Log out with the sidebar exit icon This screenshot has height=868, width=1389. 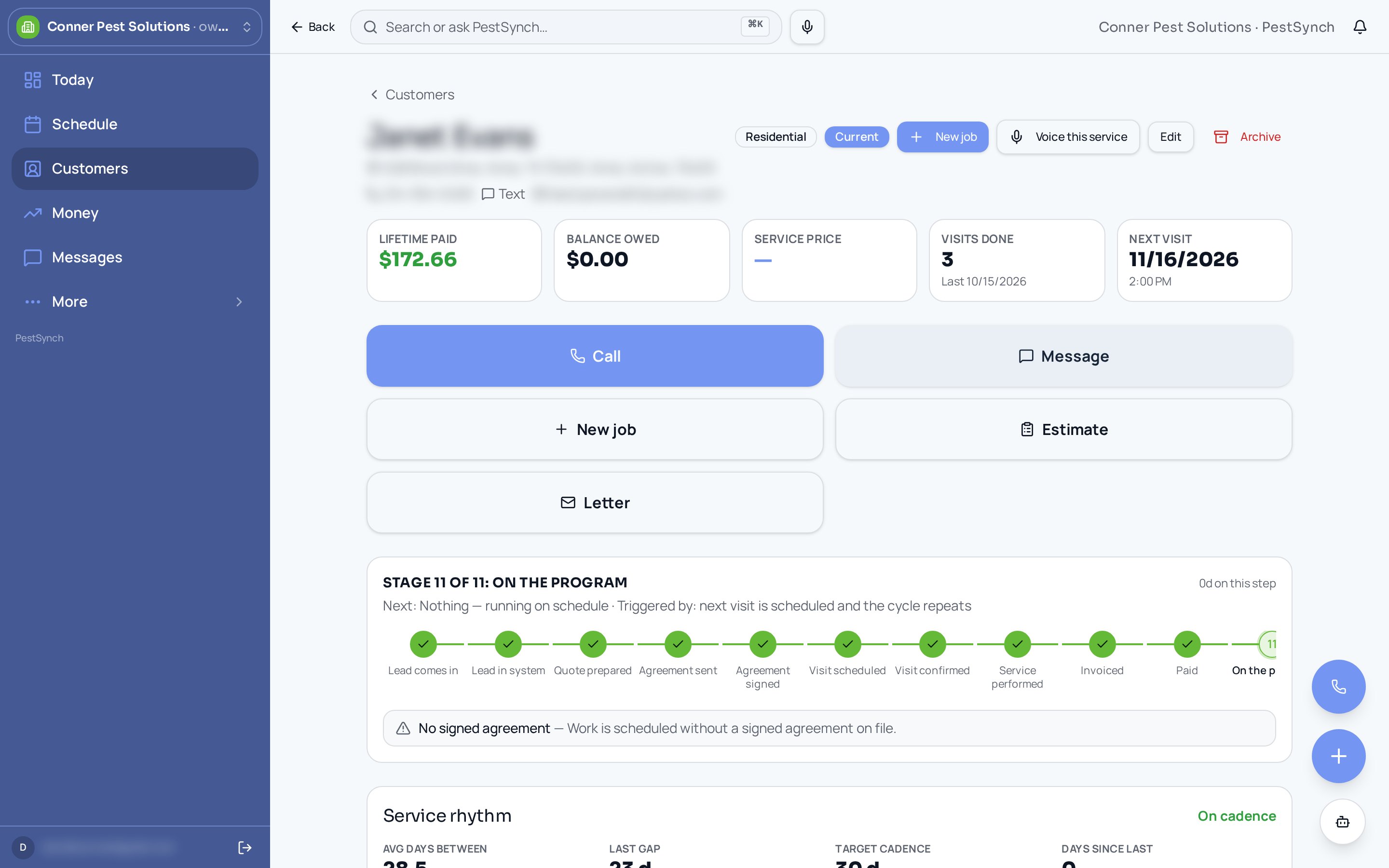245,847
